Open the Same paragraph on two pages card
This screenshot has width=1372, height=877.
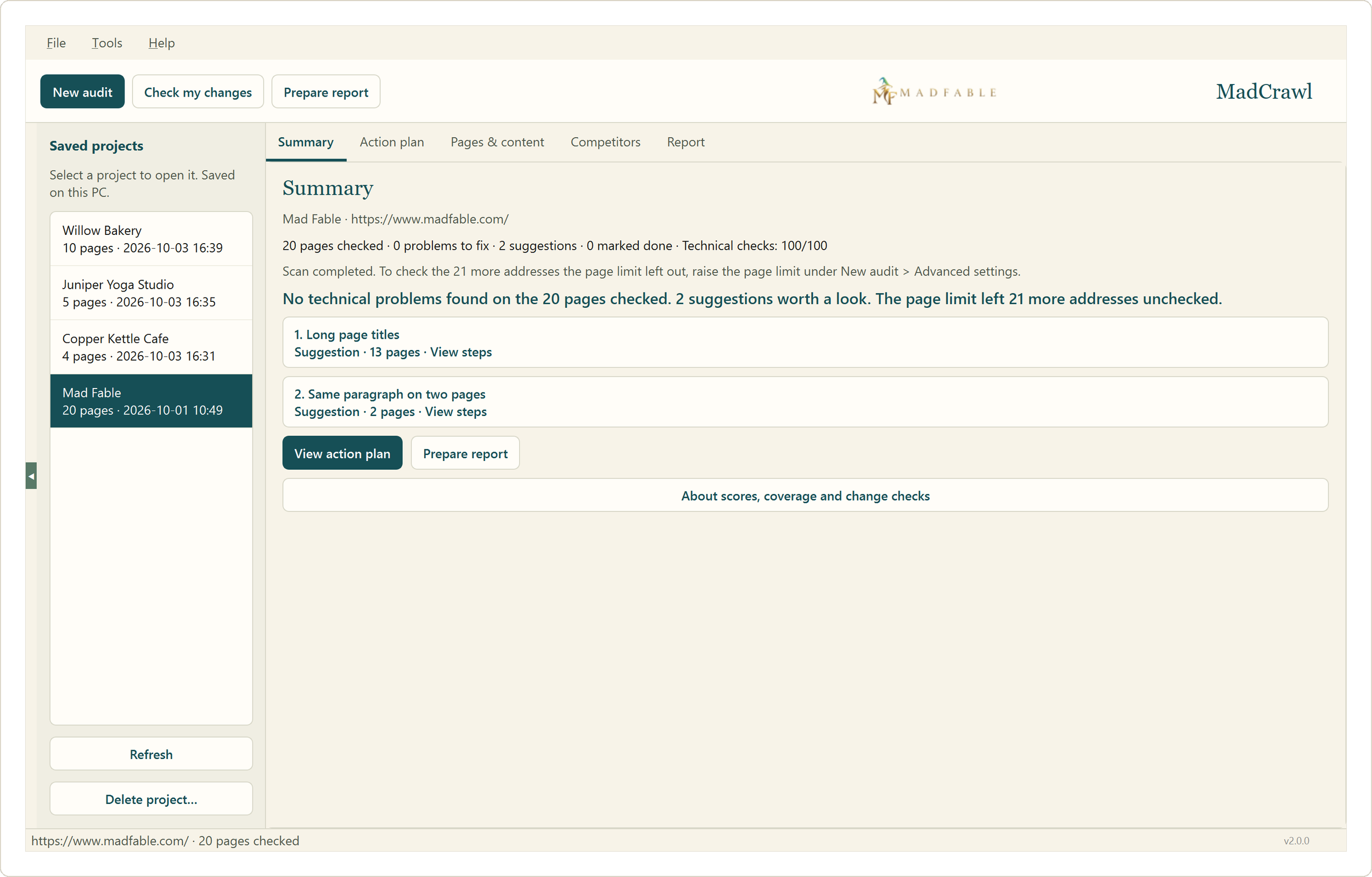805,402
